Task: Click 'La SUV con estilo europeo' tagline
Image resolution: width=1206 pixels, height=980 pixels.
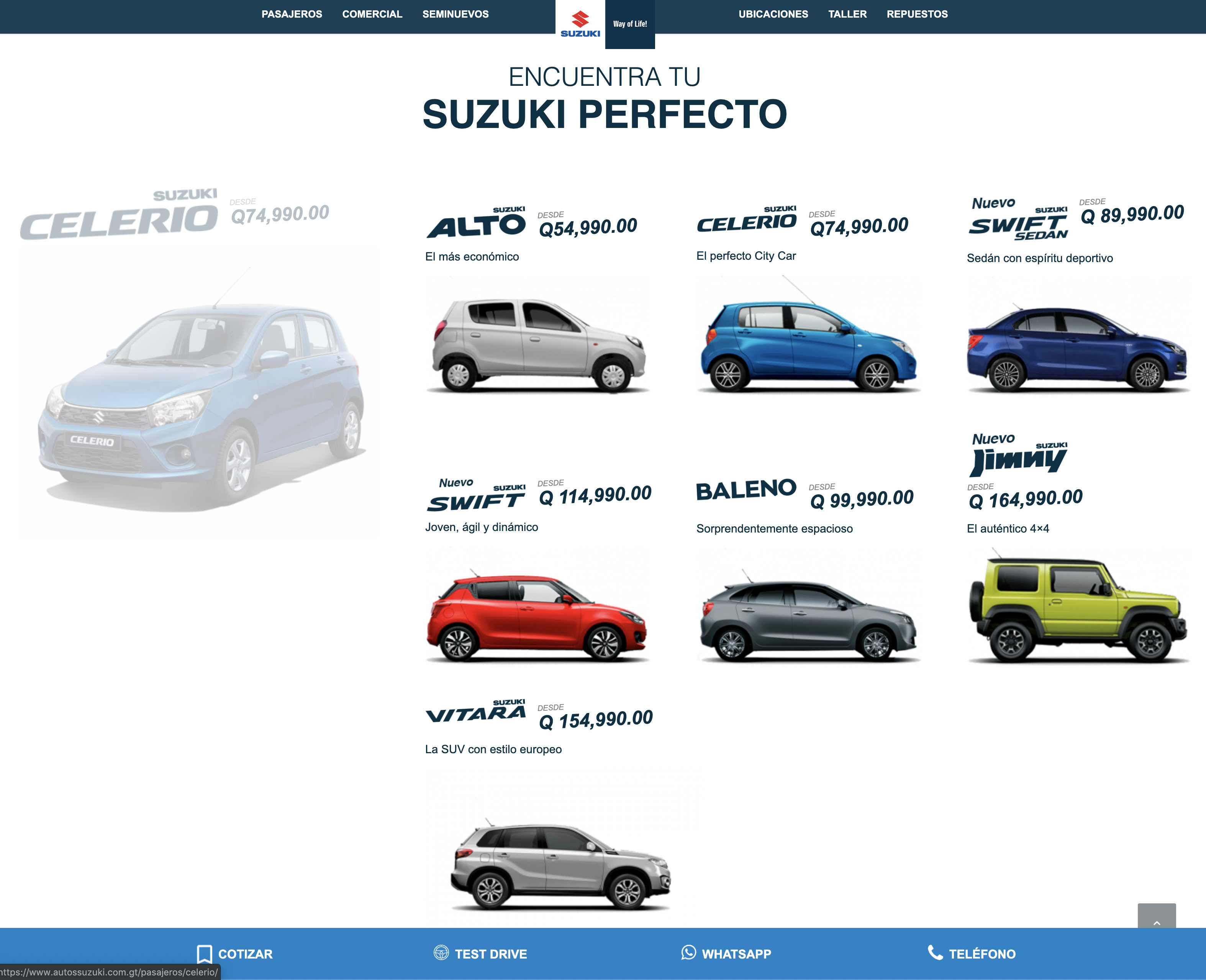Action: (493, 750)
